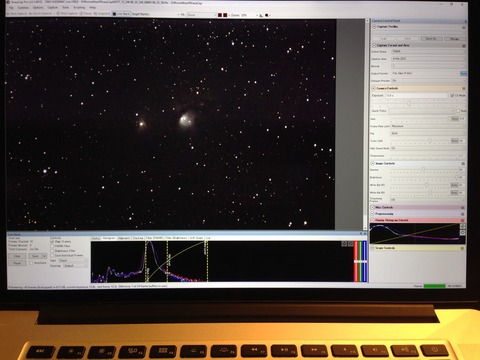The image size is (480, 360).
Task: Open the FX effect dropdown
Action: pyautogui.click(x=201, y=15)
